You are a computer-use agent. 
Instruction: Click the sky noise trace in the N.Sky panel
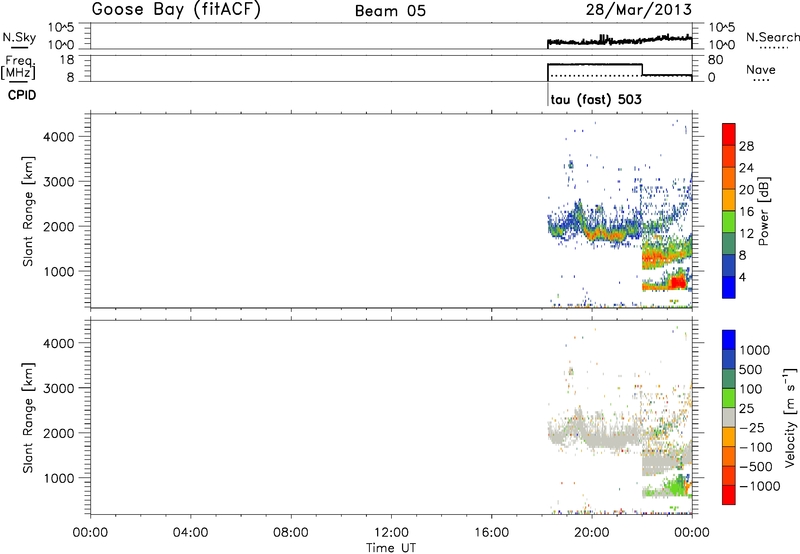click(619, 41)
